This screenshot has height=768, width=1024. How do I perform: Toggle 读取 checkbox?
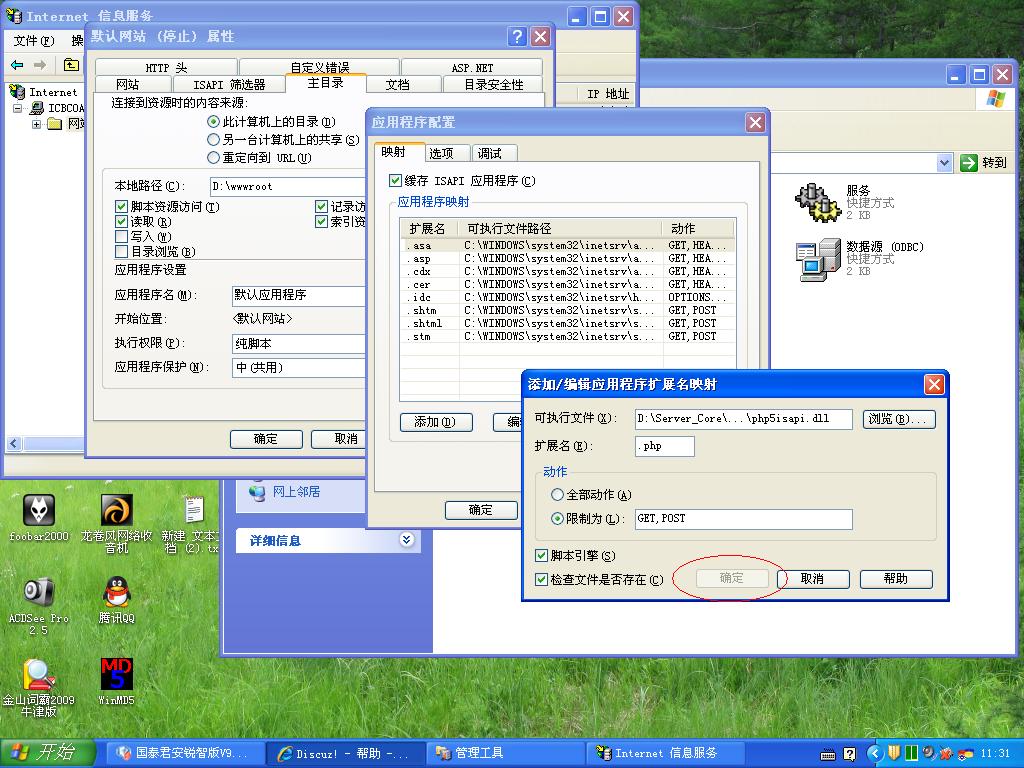click(x=121, y=221)
